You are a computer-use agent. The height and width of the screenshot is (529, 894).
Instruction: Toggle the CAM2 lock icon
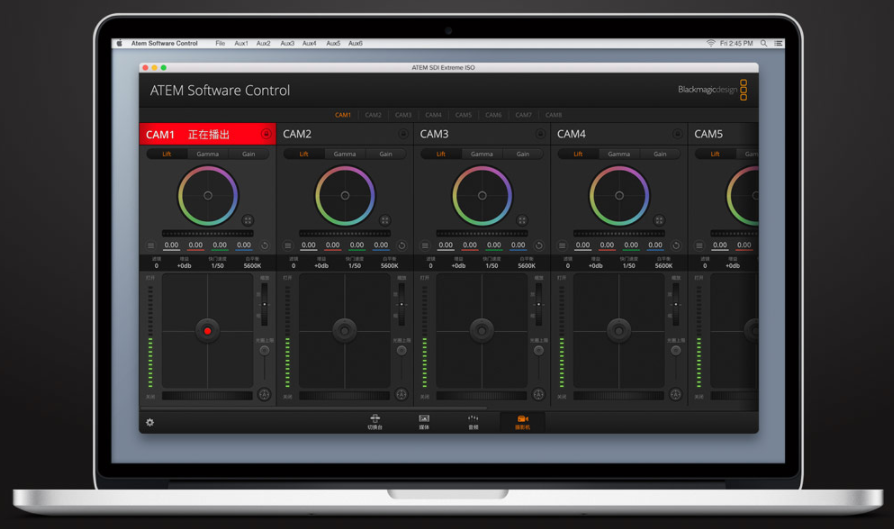point(403,134)
